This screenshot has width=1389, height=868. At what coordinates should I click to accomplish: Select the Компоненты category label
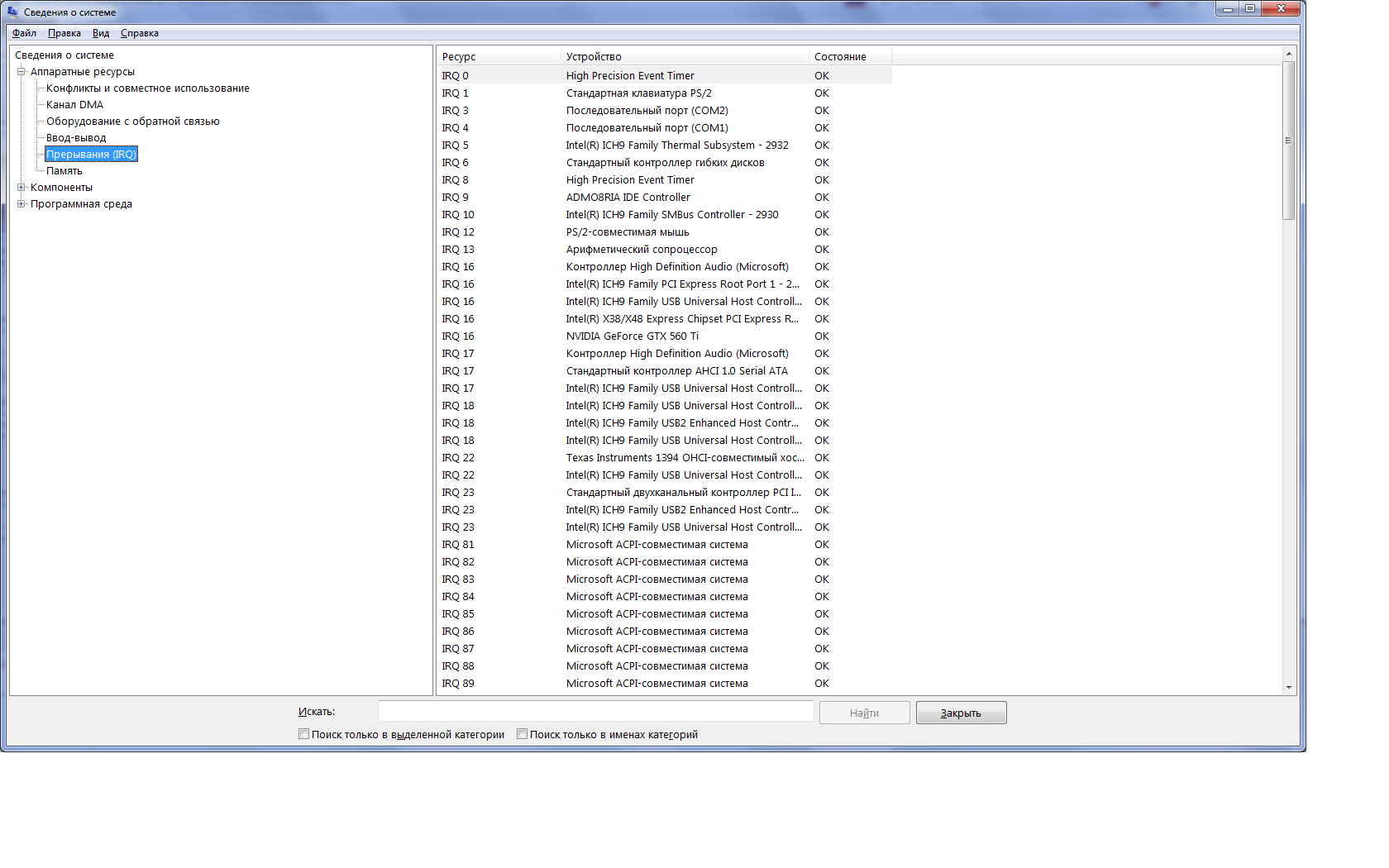(x=62, y=188)
